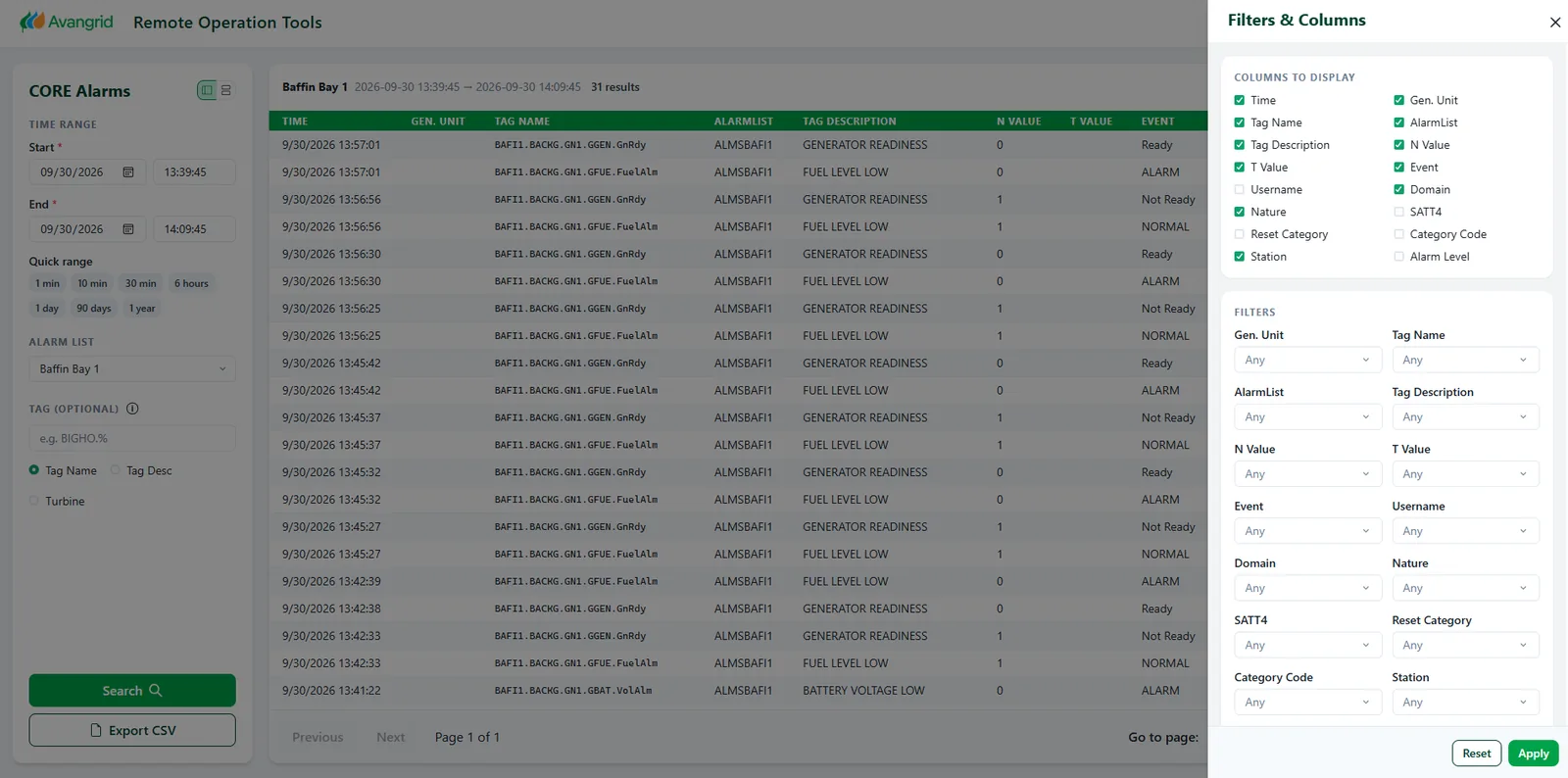Pick the 90 days quick range
The height and width of the screenshot is (778, 1568).
coord(94,308)
